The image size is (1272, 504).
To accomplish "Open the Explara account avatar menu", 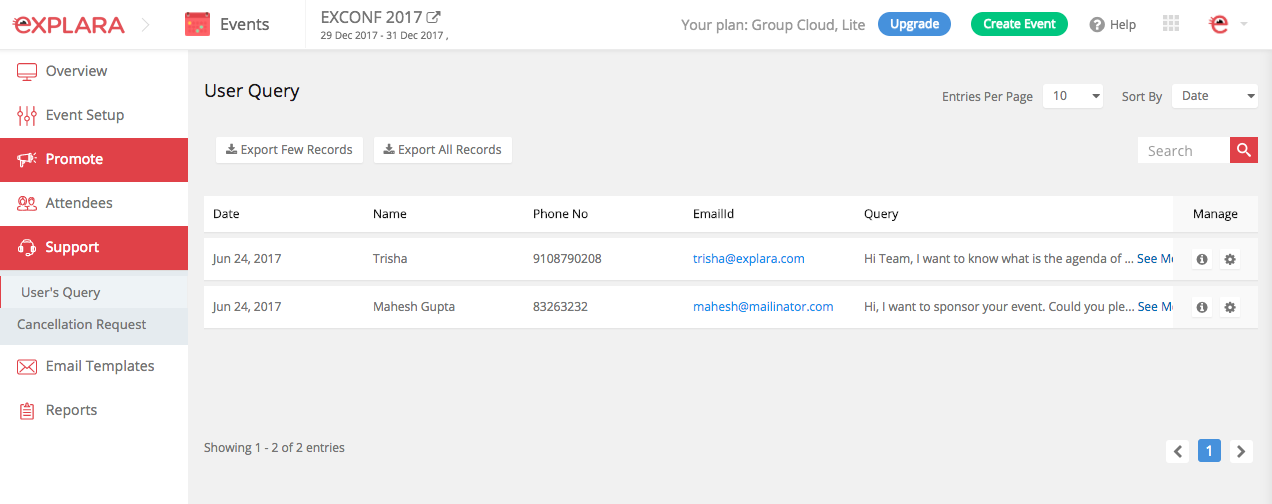I will point(1219,24).
